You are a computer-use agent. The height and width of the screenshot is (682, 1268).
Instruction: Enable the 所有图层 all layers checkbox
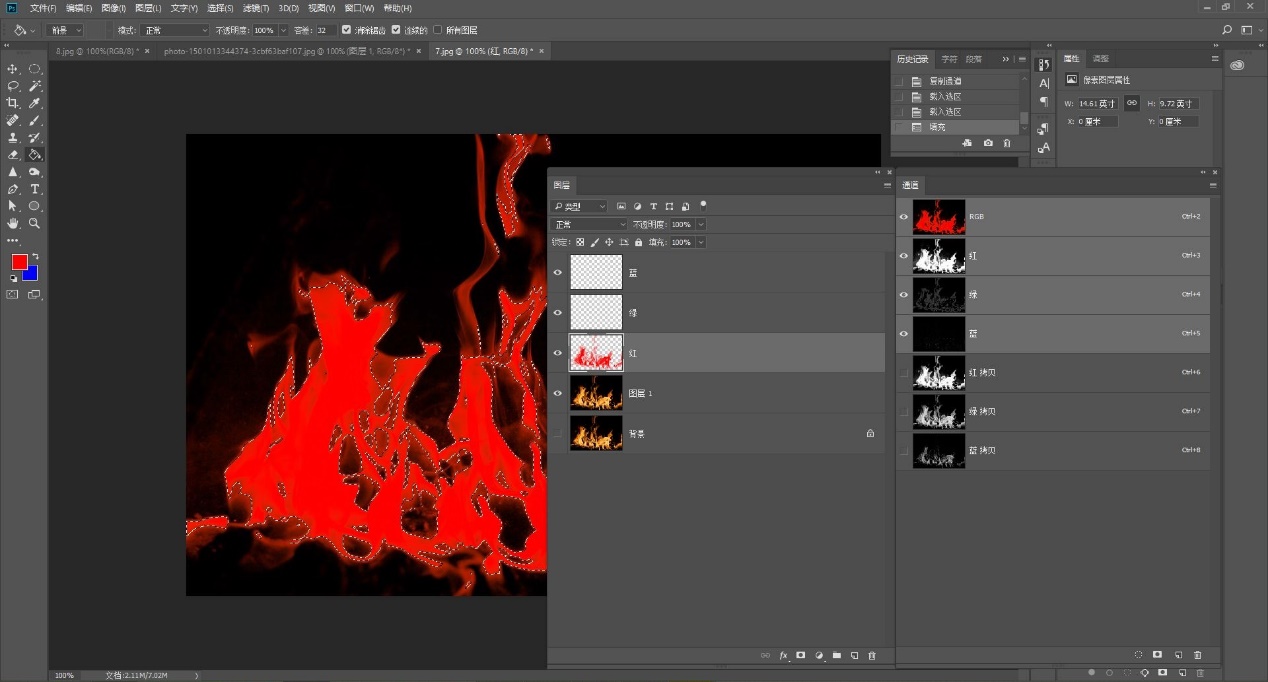tap(437, 30)
